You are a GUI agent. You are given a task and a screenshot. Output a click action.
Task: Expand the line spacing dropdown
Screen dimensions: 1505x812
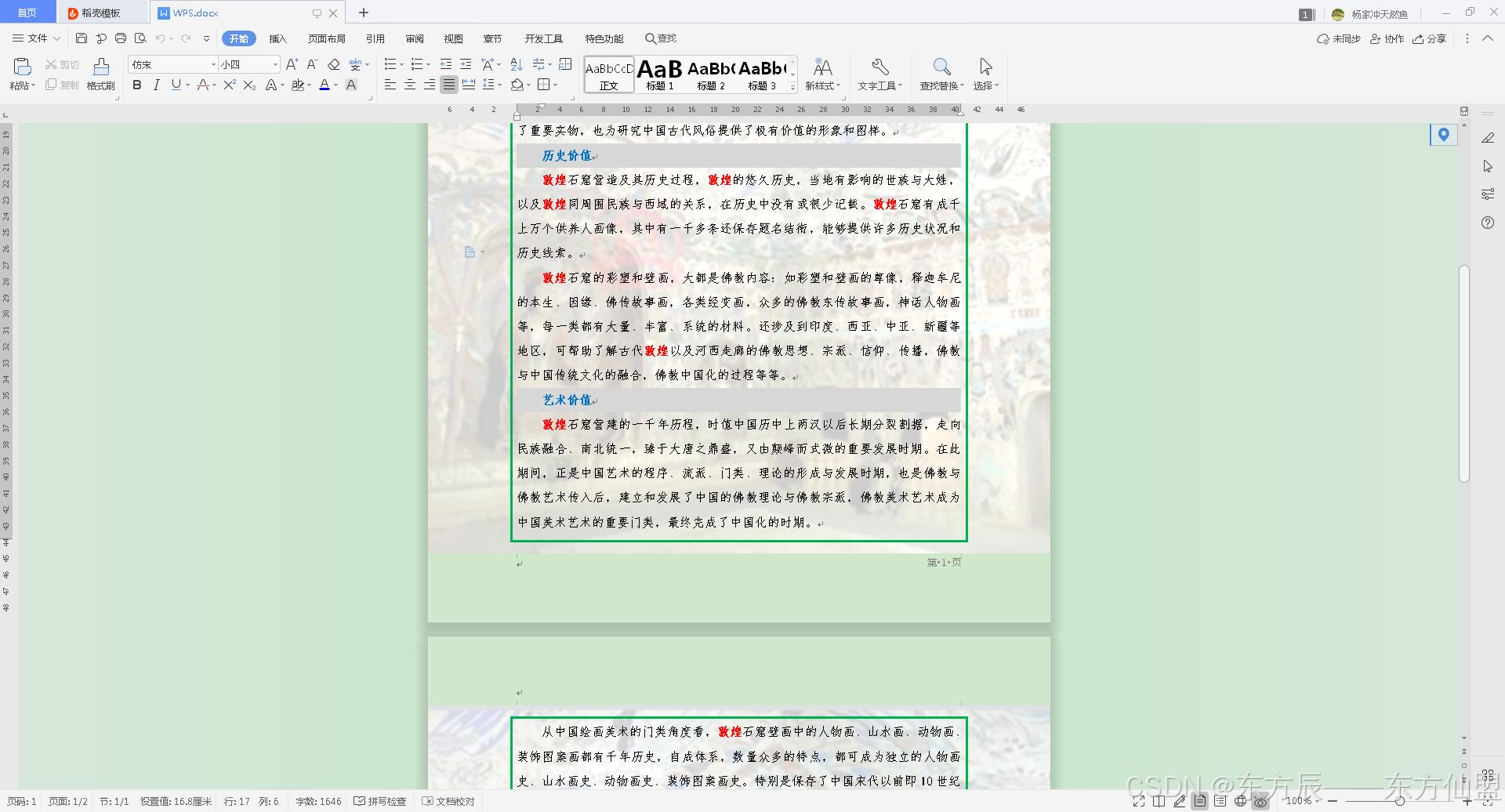click(499, 85)
